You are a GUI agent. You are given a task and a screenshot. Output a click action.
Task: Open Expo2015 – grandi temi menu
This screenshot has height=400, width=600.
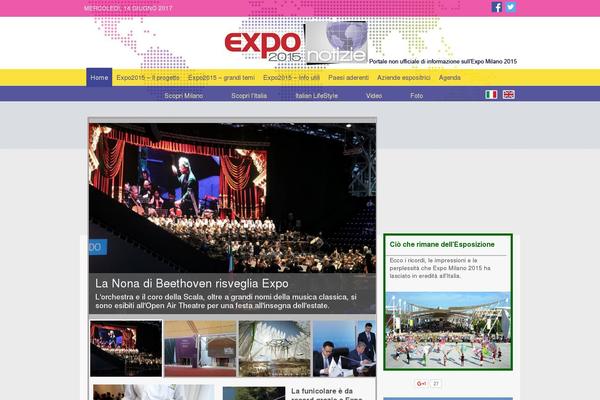tap(221, 78)
